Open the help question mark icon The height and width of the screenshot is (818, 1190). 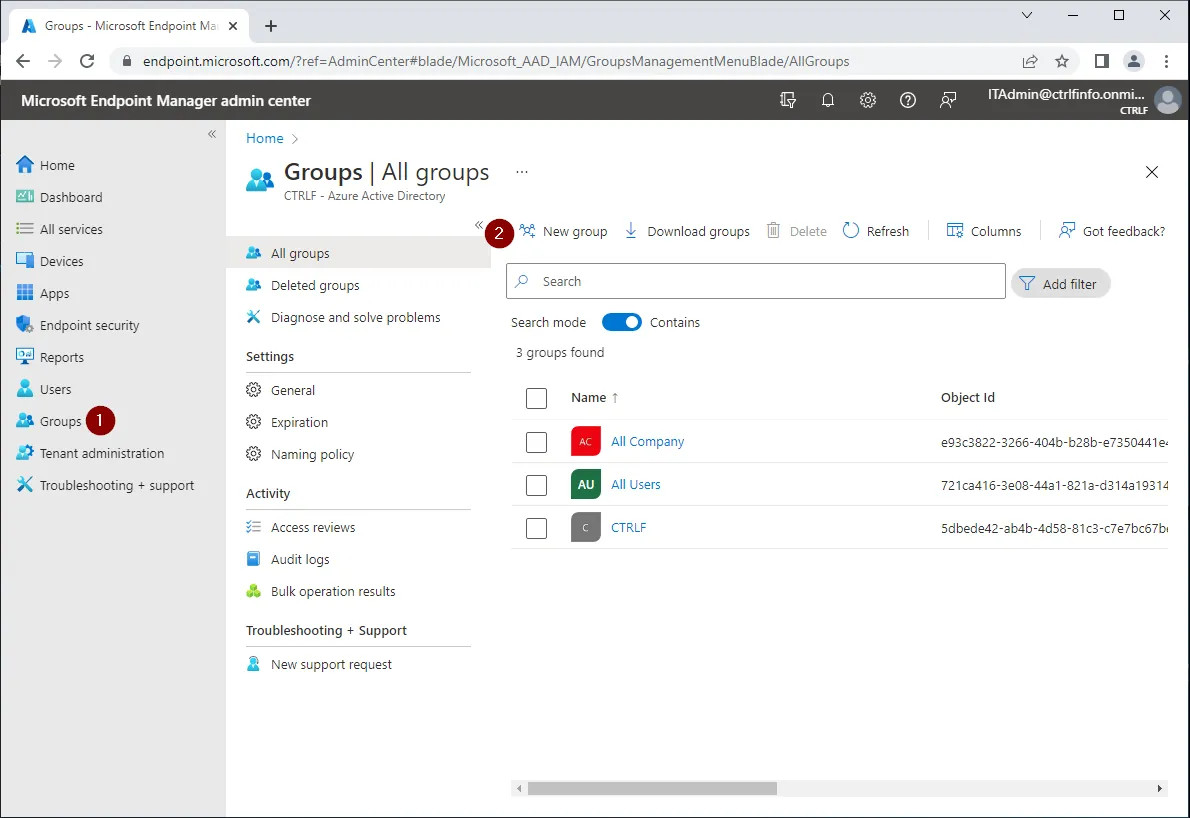coord(908,100)
